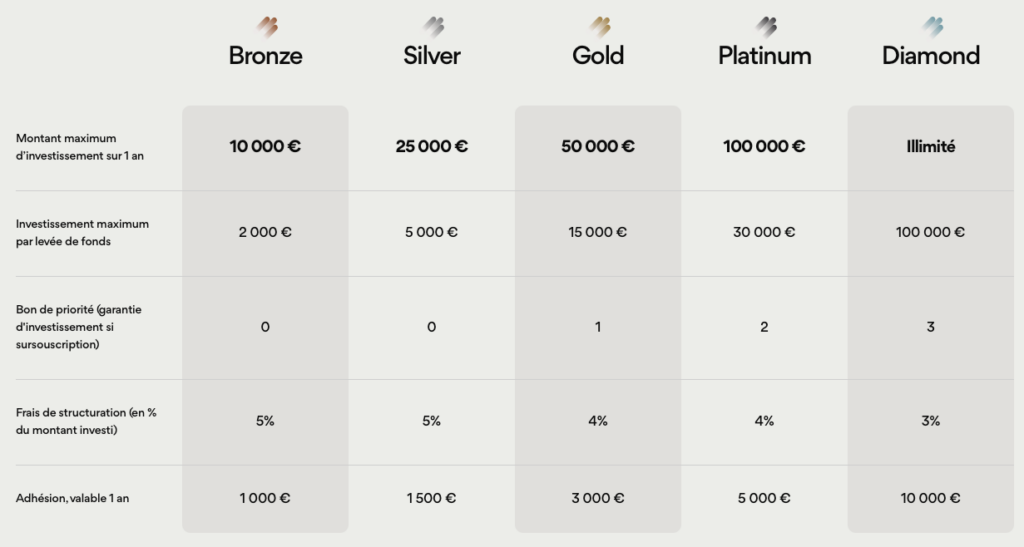Select the Diamond column heading
Viewport: 1024px width, 547px height.
click(x=930, y=55)
